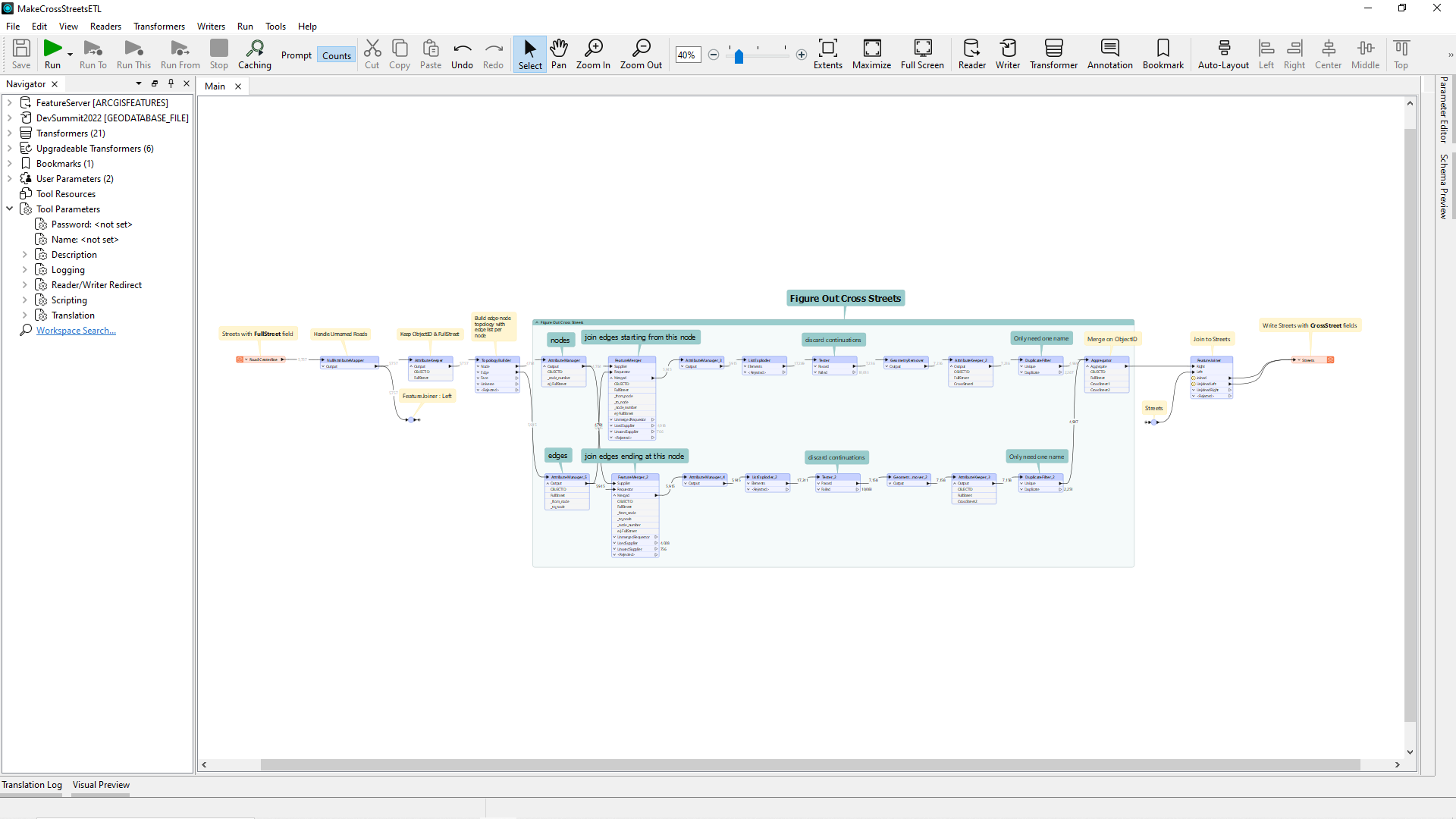Expand User Parameters in the Navigator
This screenshot has width=1456, height=819.
coord(10,178)
